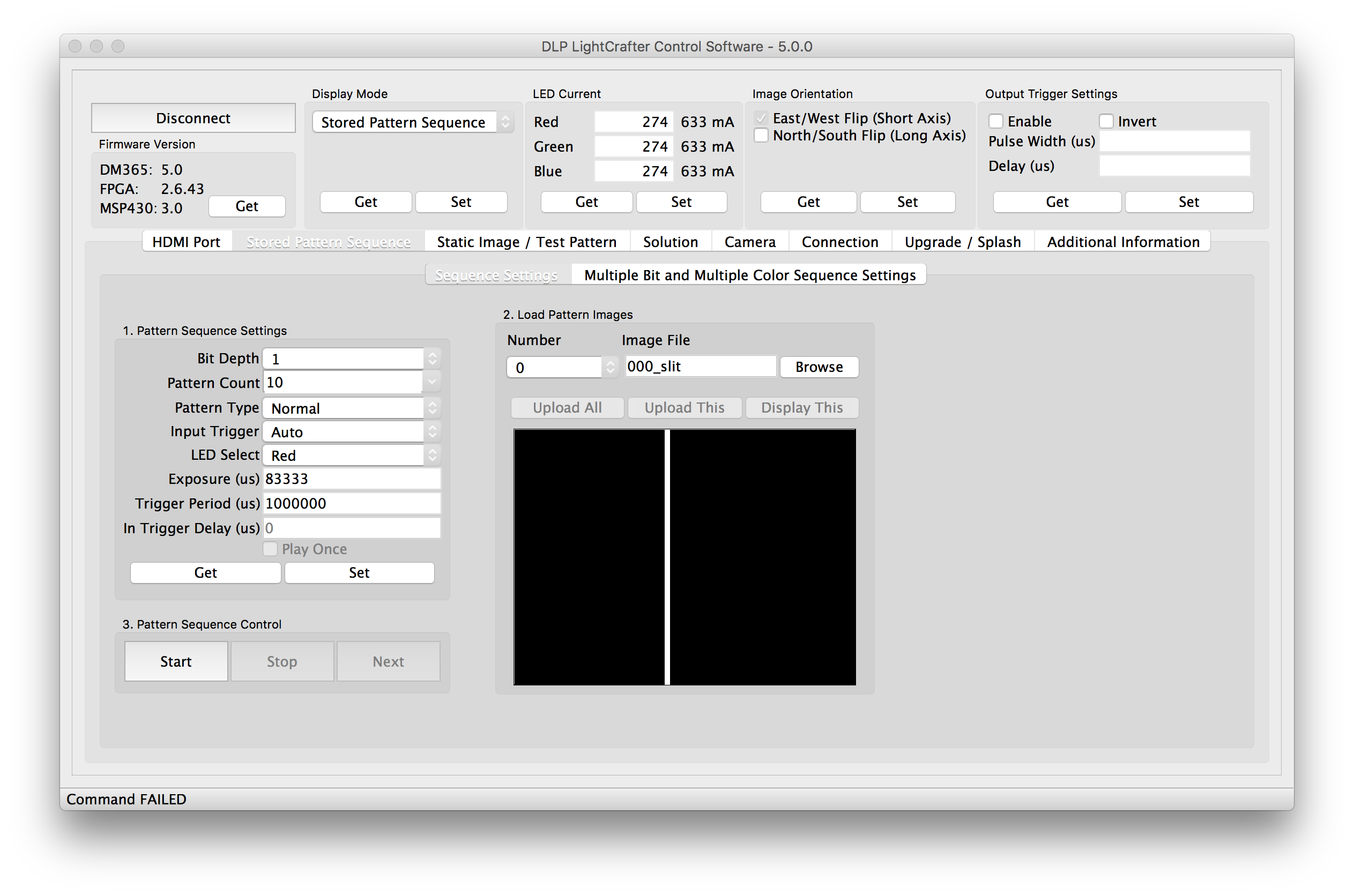
Task: Expand the Pattern Count combo box
Action: [432, 382]
